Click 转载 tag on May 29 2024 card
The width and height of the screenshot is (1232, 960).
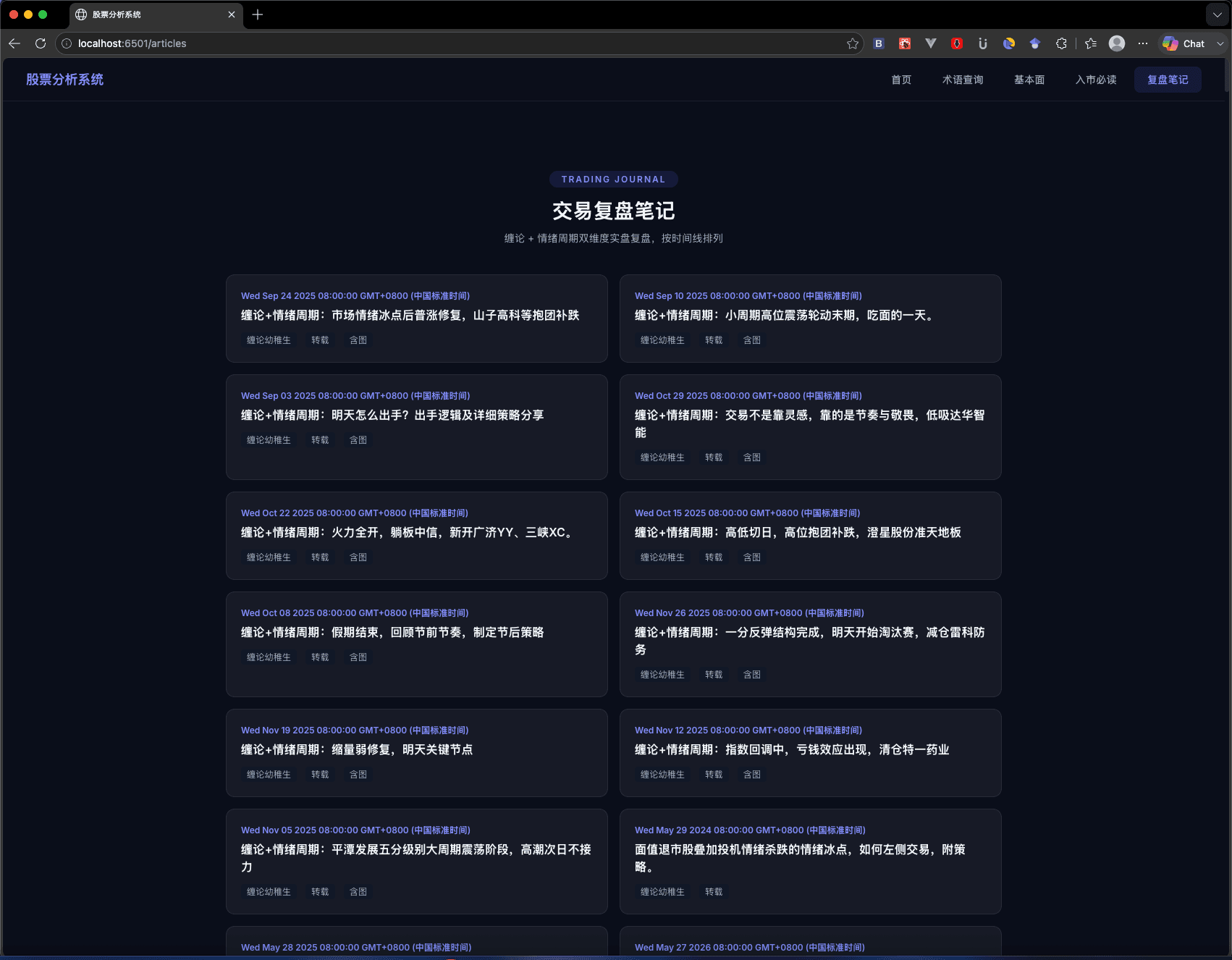click(x=714, y=892)
